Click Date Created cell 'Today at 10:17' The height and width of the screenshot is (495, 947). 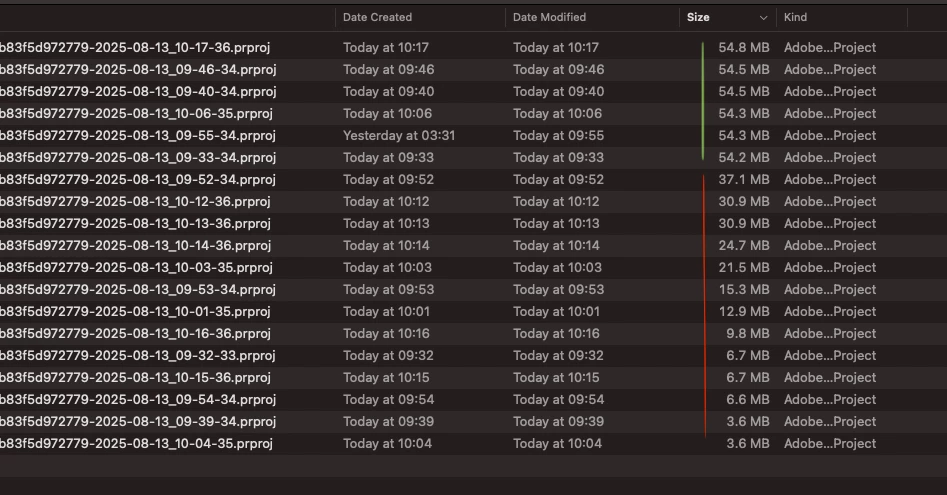[x=386, y=48]
